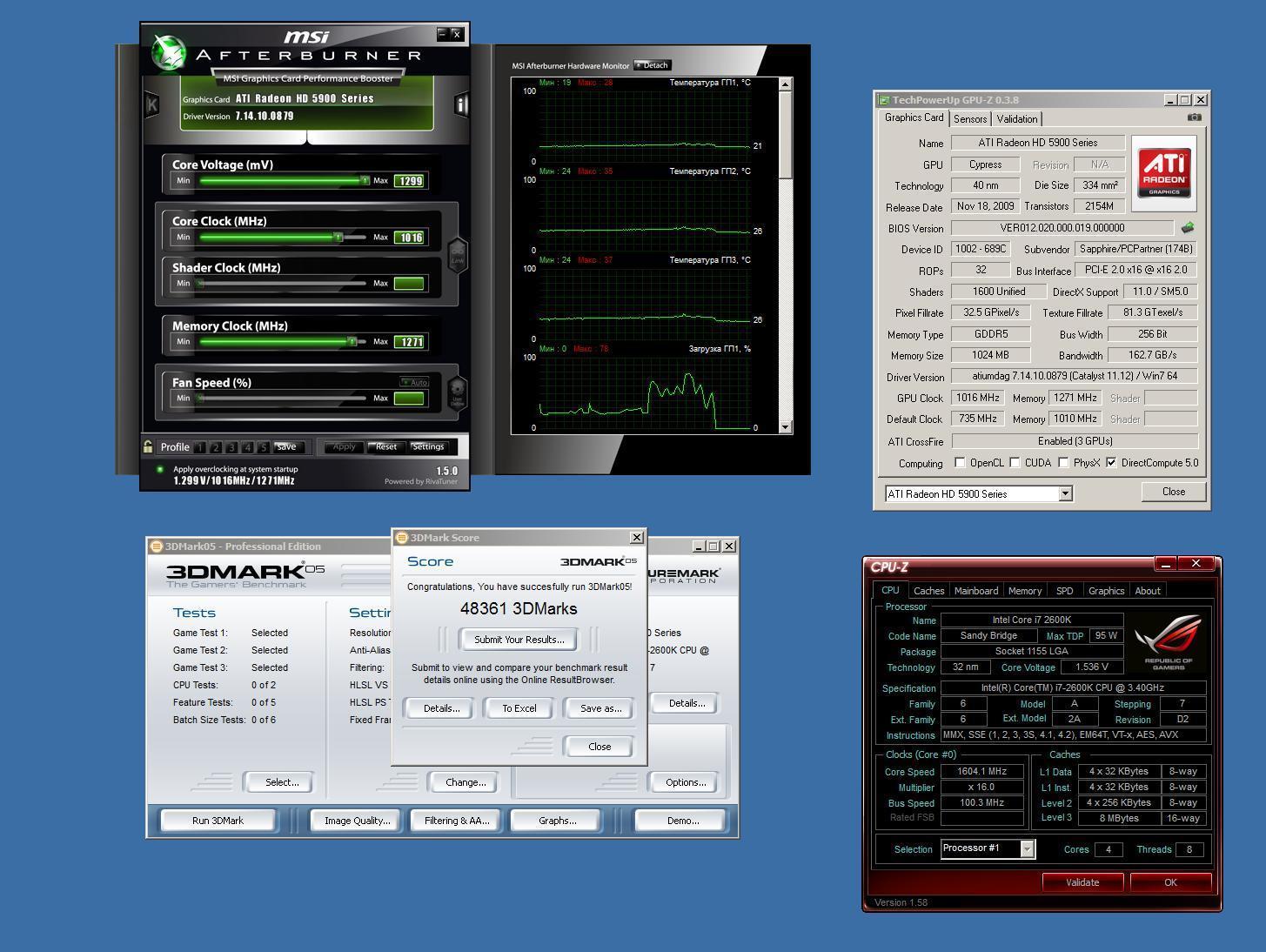Screen dimensions: 1266x952
Task: Toggle Apply overclocking at system startup
Action: (160, 469)
